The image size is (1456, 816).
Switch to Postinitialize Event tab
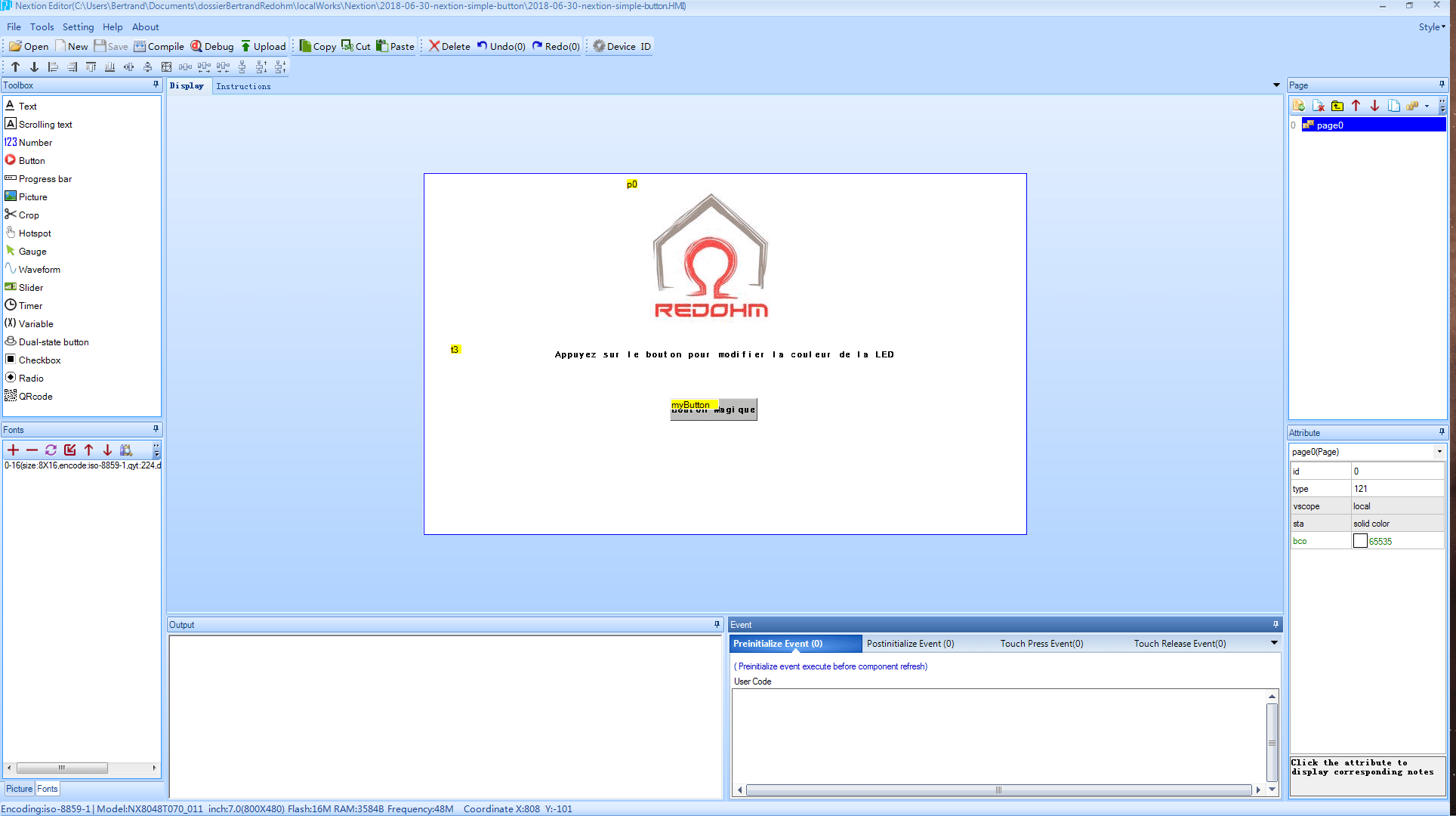(910, 644)
